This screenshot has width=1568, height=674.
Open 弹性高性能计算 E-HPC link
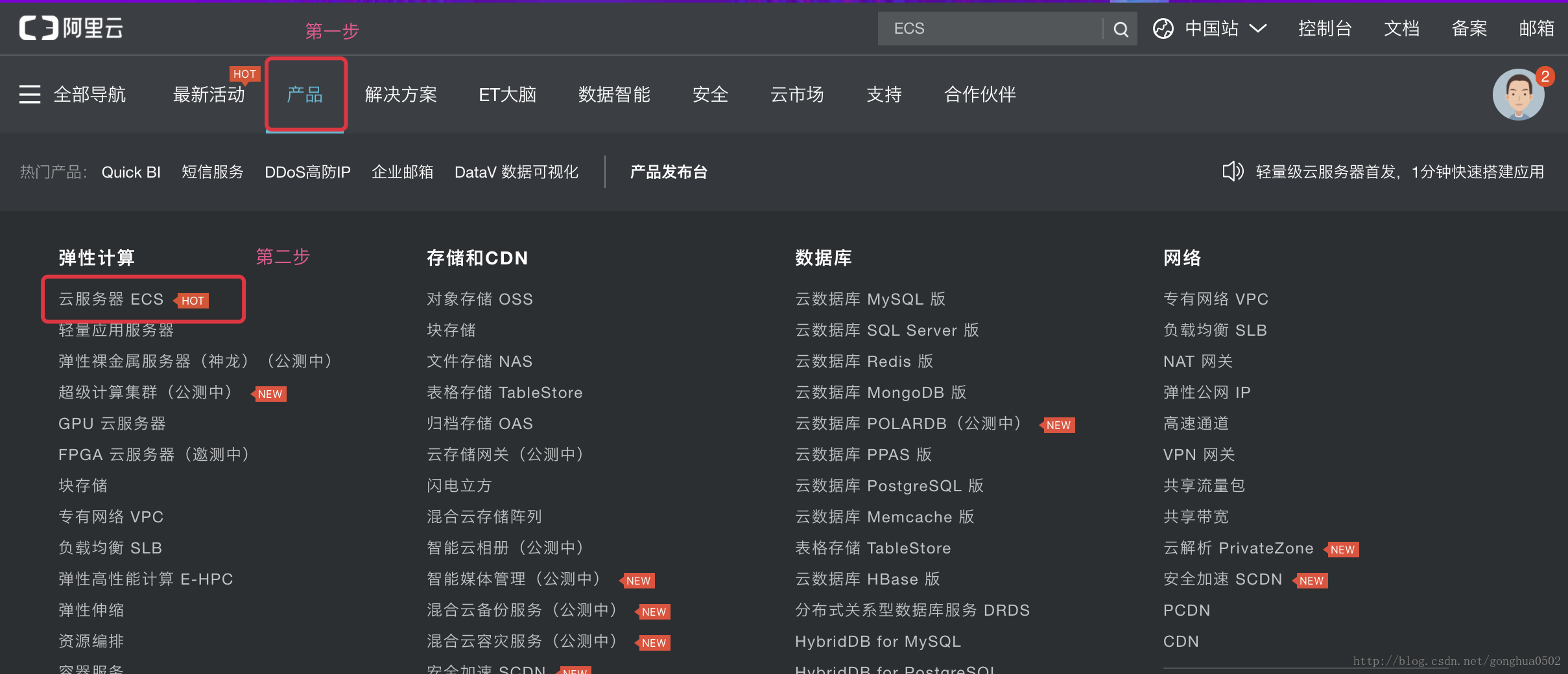tap(146, 579)
